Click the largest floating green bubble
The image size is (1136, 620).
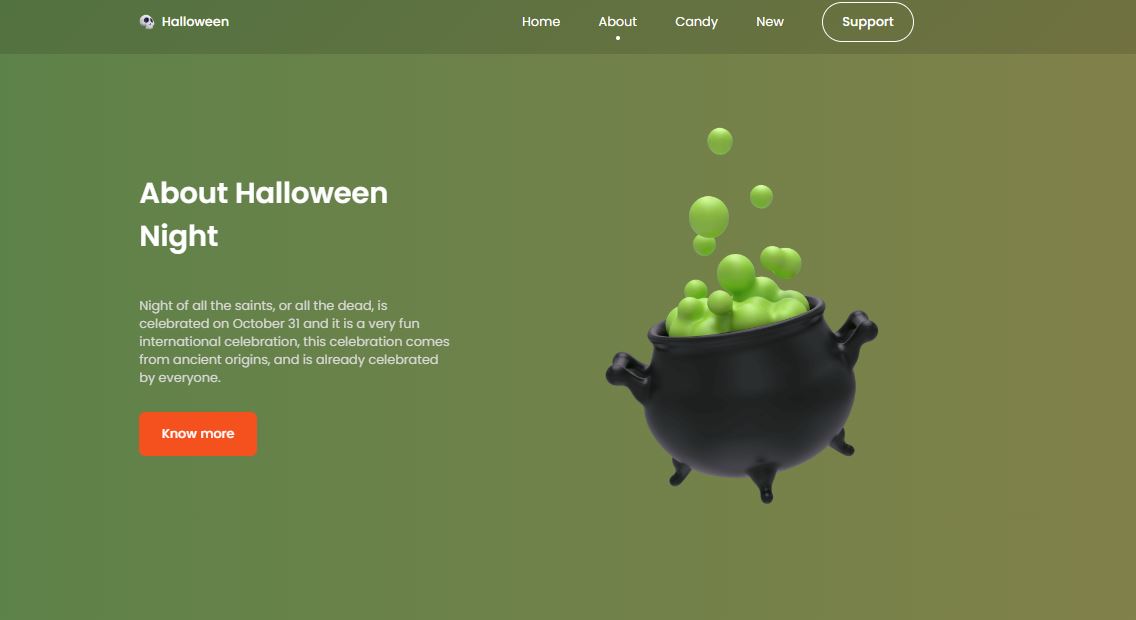pos(709,217)
